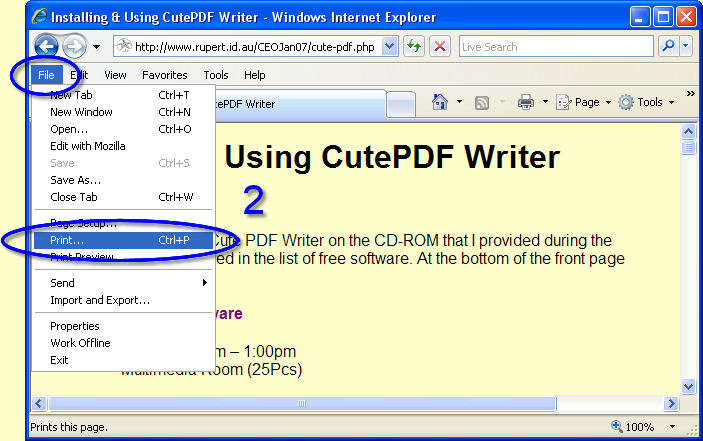Minimize the Internet Explorer window
703x441 pixels.
point(640,17)
